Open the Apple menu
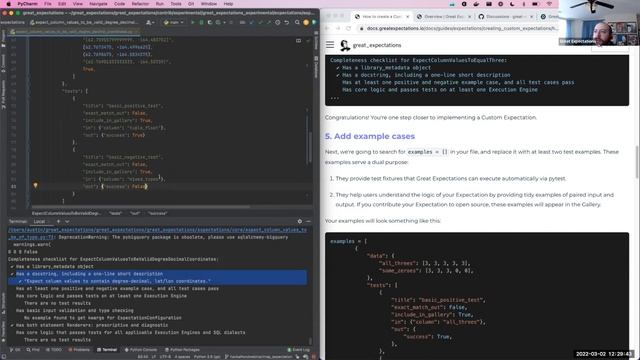This screenshot has width=640, height=360. point(8,4)
